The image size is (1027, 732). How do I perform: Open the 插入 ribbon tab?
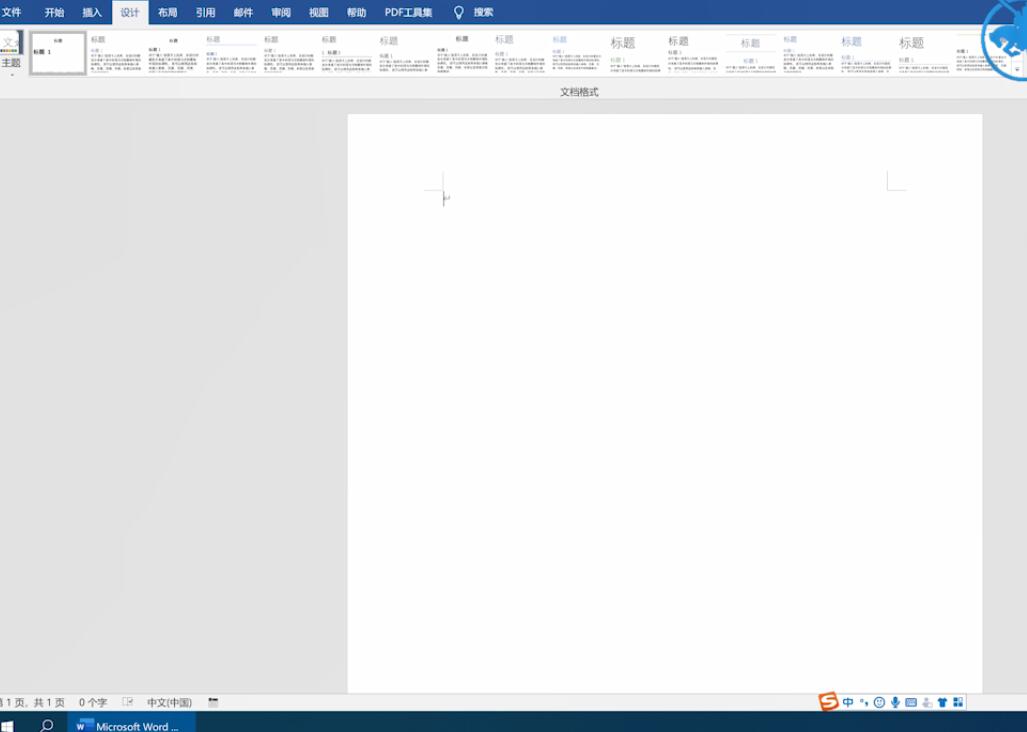click(92, 12)
